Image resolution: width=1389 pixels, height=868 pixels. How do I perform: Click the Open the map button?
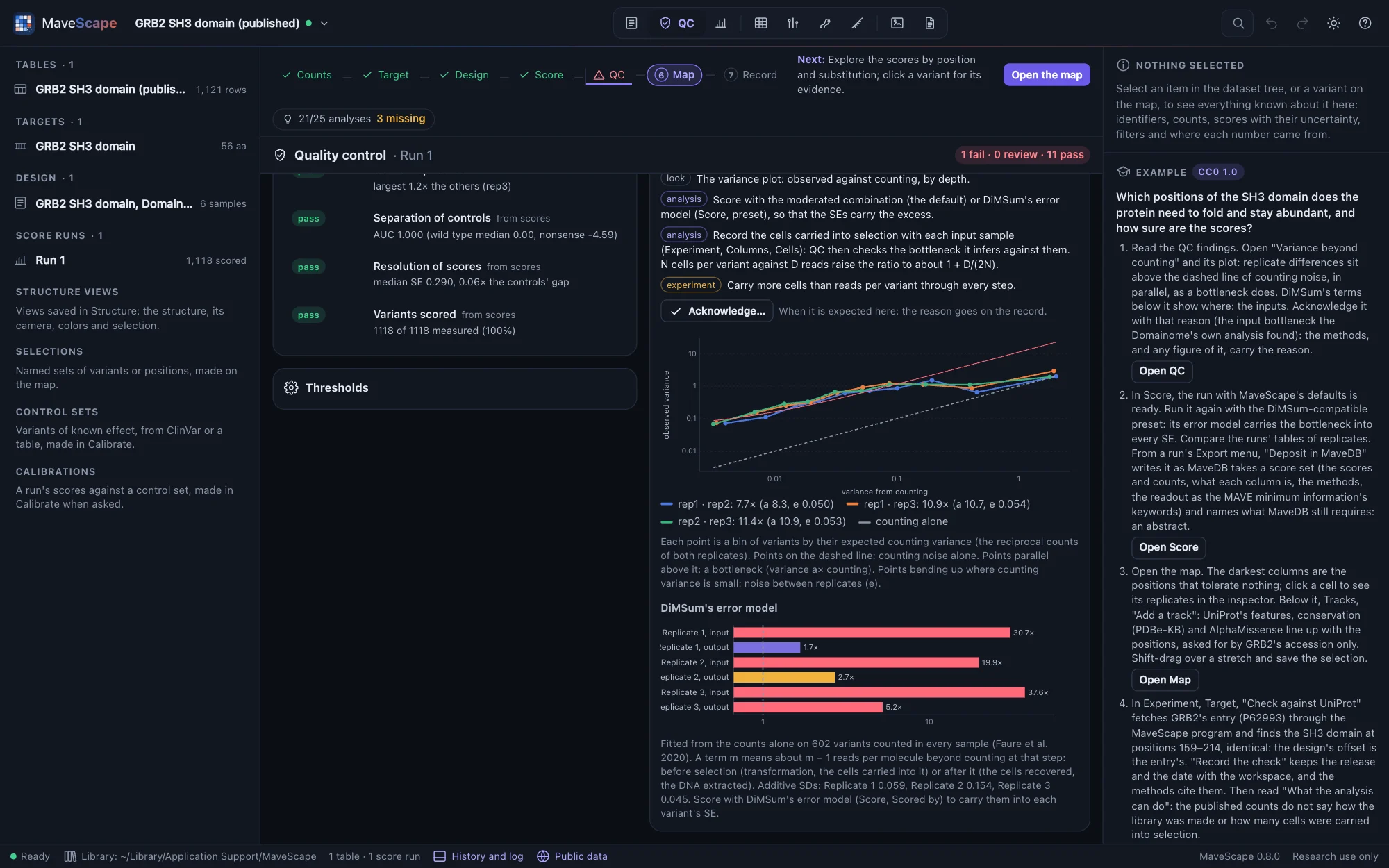point(1047,75)
